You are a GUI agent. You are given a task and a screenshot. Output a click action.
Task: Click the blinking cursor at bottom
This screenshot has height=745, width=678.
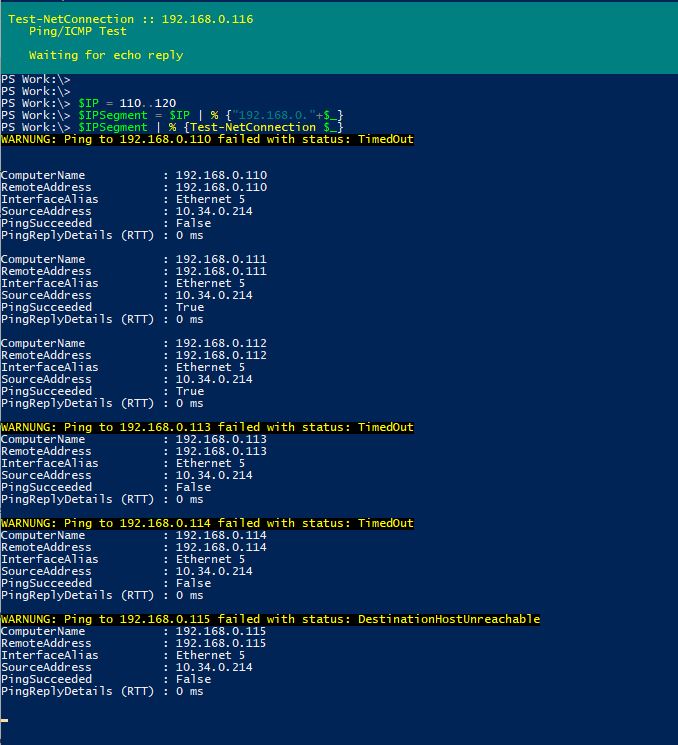pyautogui.click(x=4, y=720)
